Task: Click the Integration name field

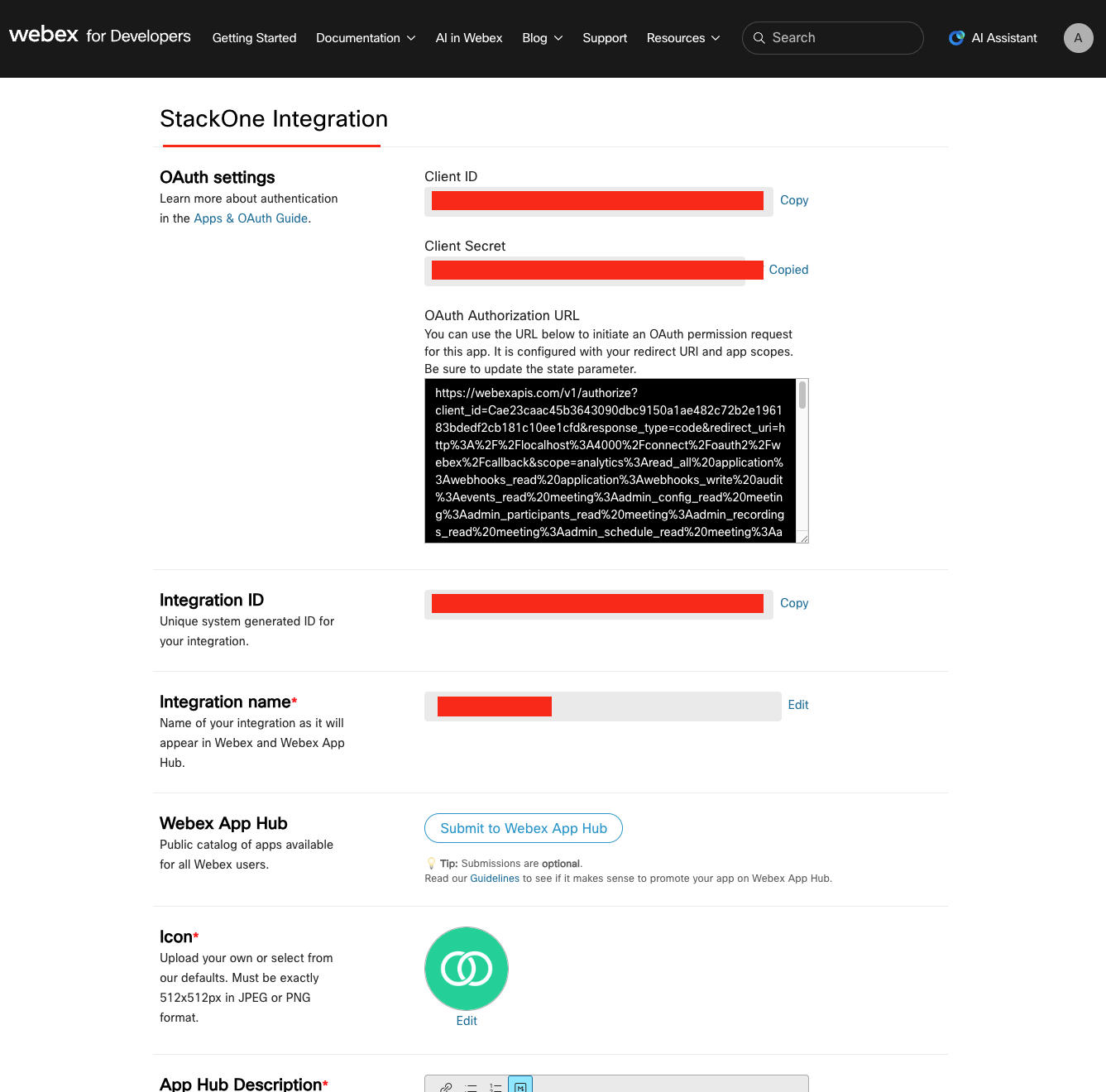Action: pos(603,706)
